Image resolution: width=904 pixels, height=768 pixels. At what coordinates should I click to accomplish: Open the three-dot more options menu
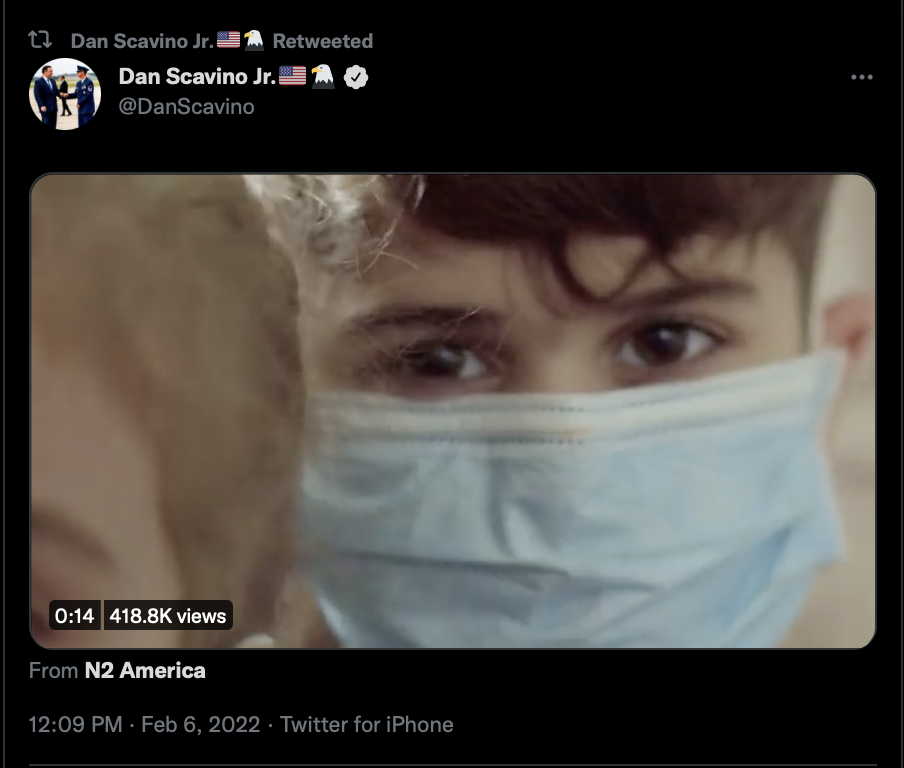coord(861,77)
